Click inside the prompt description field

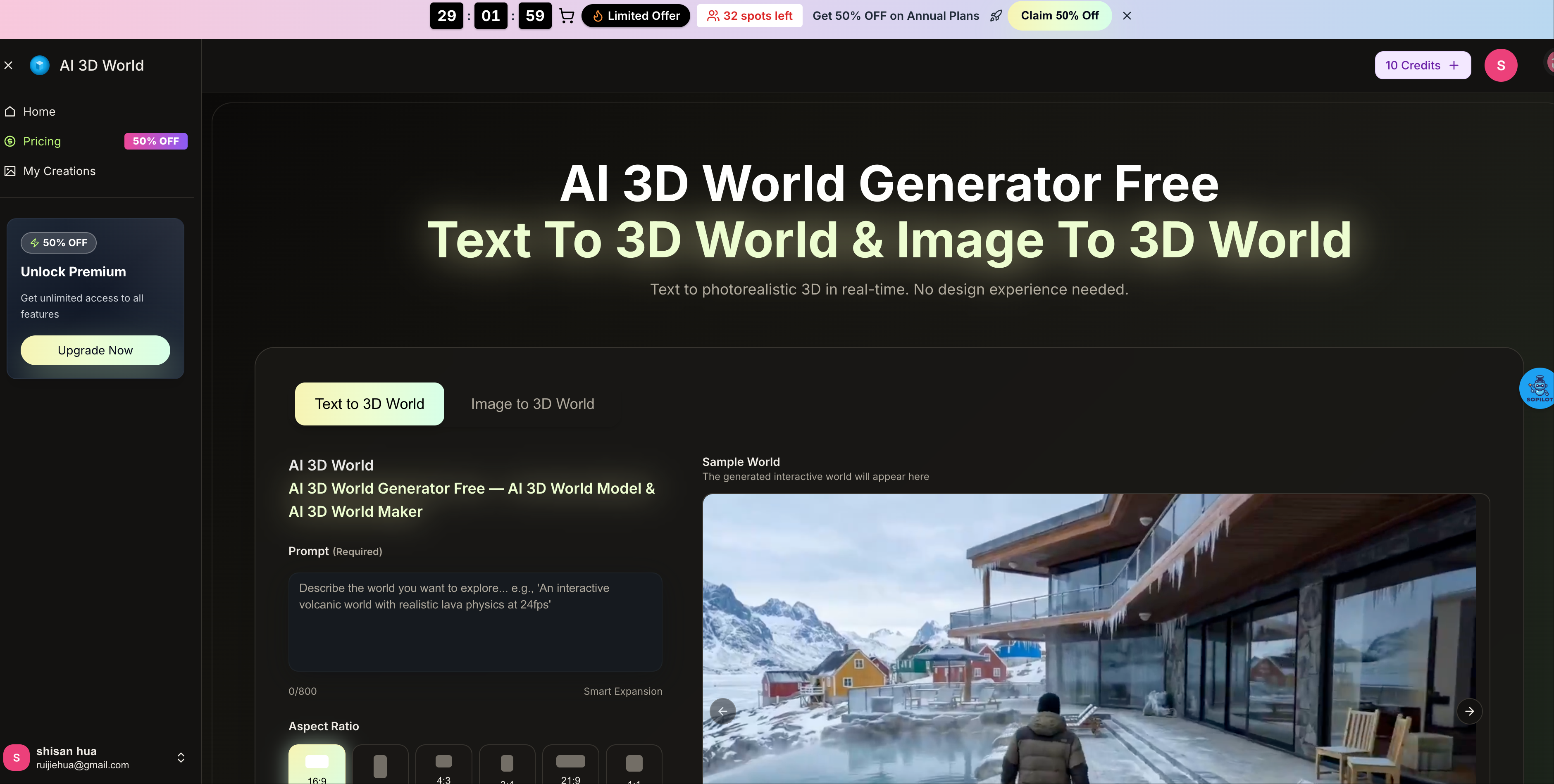pyautogui.click(x=475, y=621)
